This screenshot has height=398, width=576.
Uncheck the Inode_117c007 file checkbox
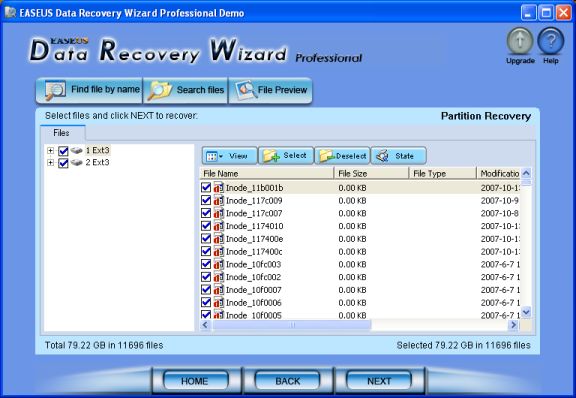tap(206, 213)
